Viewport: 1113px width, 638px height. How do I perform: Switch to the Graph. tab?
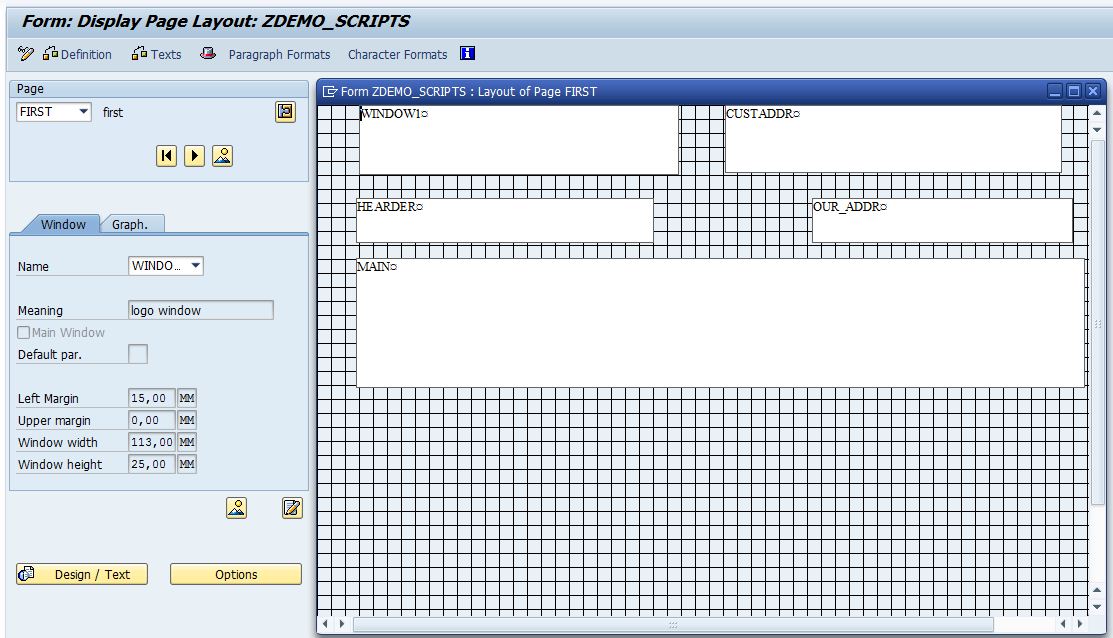[132, 224]
